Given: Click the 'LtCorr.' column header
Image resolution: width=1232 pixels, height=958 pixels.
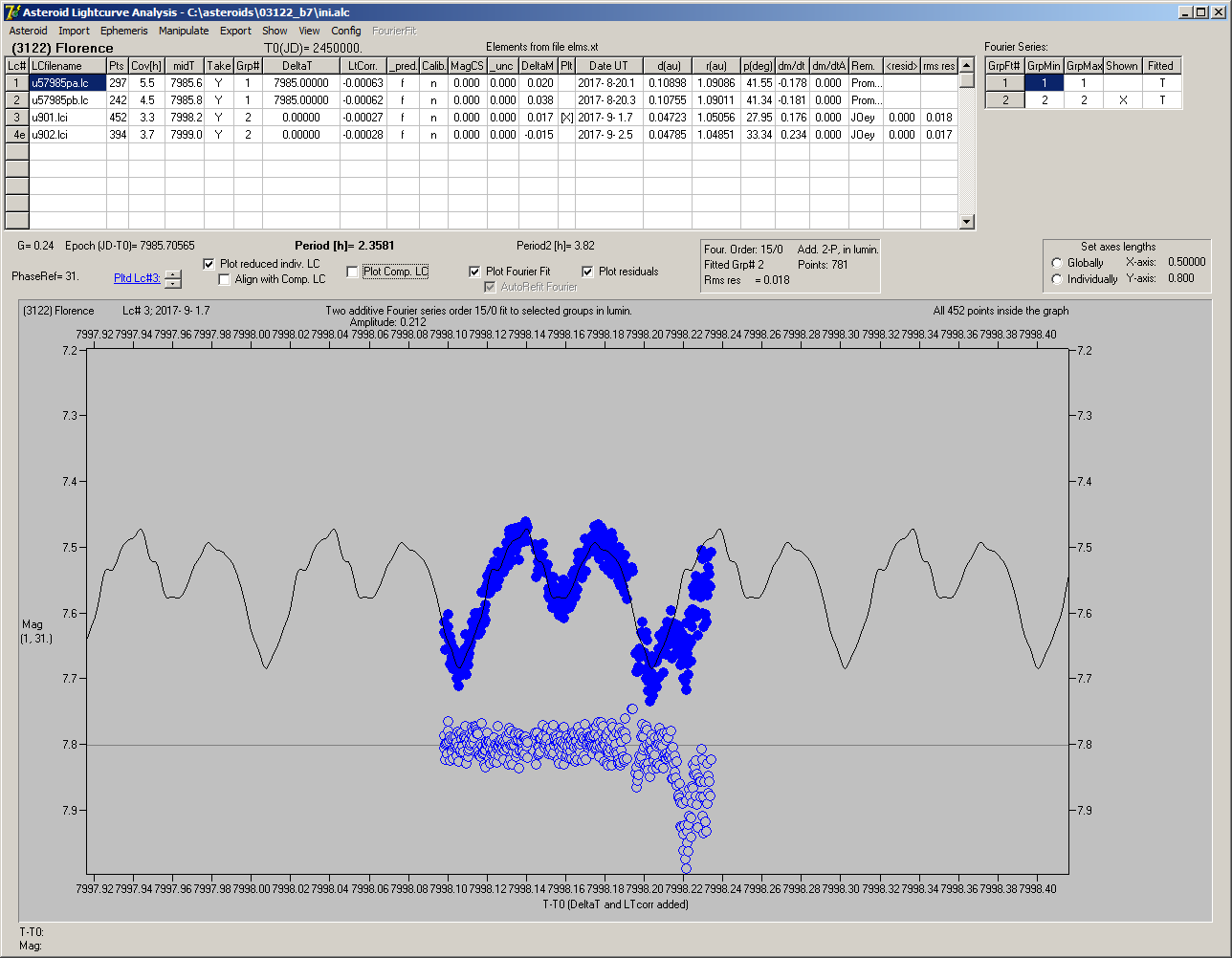Looking at the screenshot, I should pyautogui.click(x=363, y=66).
